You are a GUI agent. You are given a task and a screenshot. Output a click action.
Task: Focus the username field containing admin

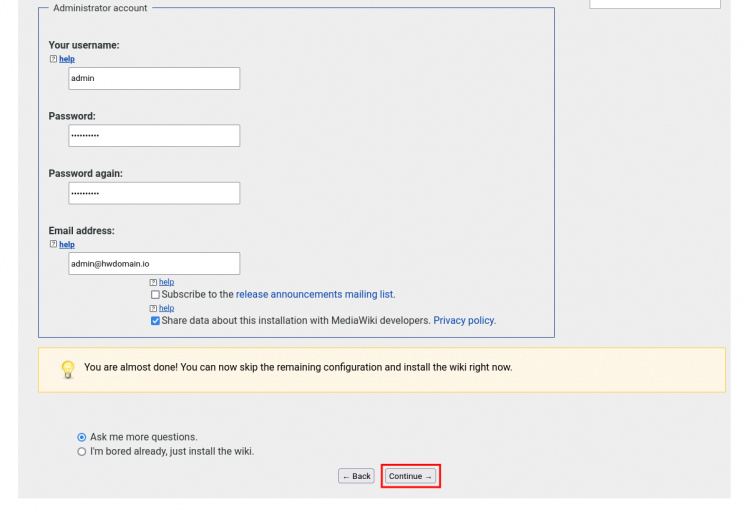(x=154, y=78)
